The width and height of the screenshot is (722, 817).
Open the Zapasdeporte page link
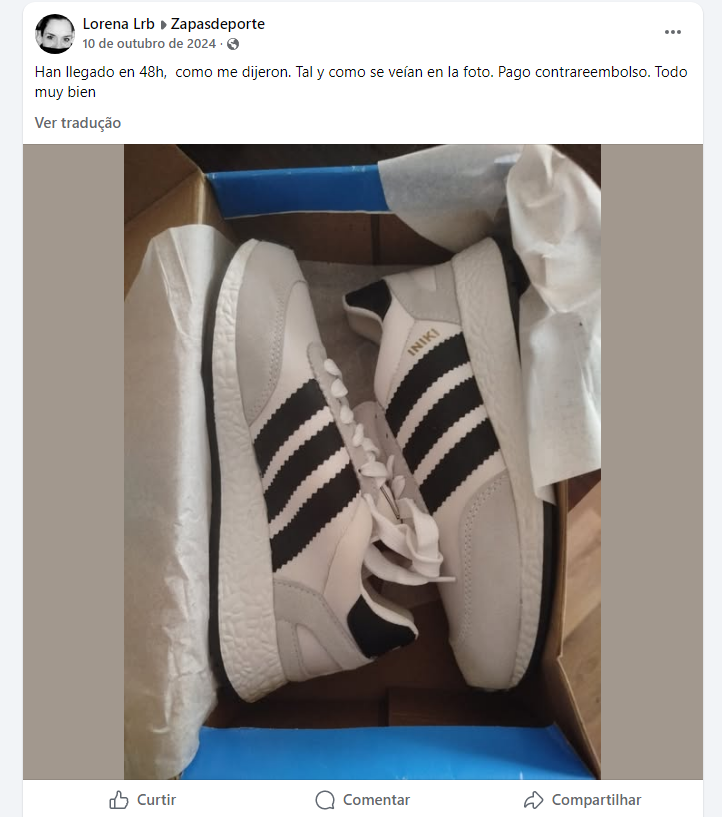[x=218, y=24]
